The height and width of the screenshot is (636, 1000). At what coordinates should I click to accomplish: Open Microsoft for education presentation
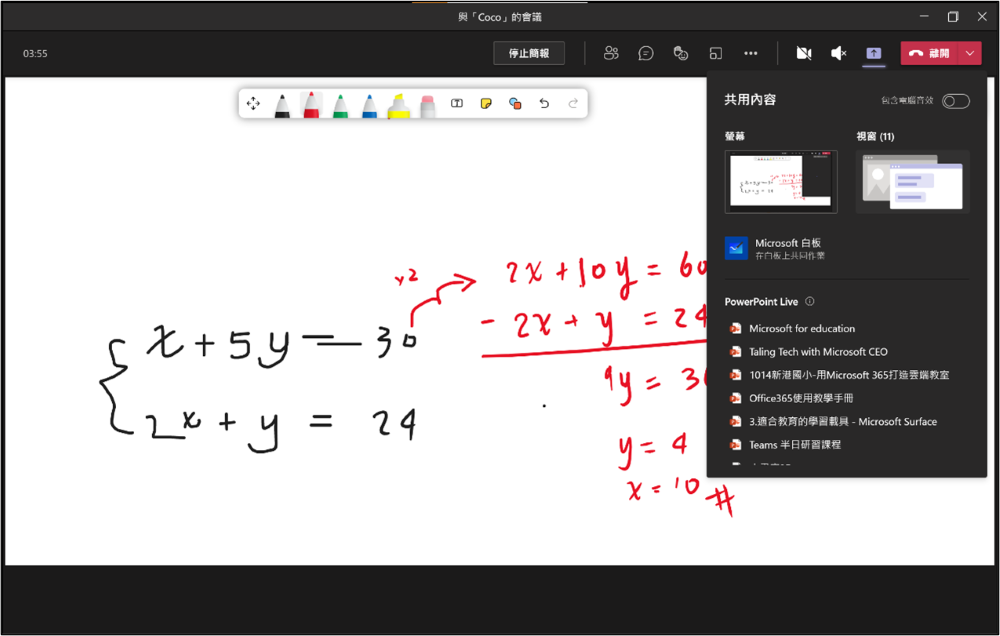coord(801,328)
